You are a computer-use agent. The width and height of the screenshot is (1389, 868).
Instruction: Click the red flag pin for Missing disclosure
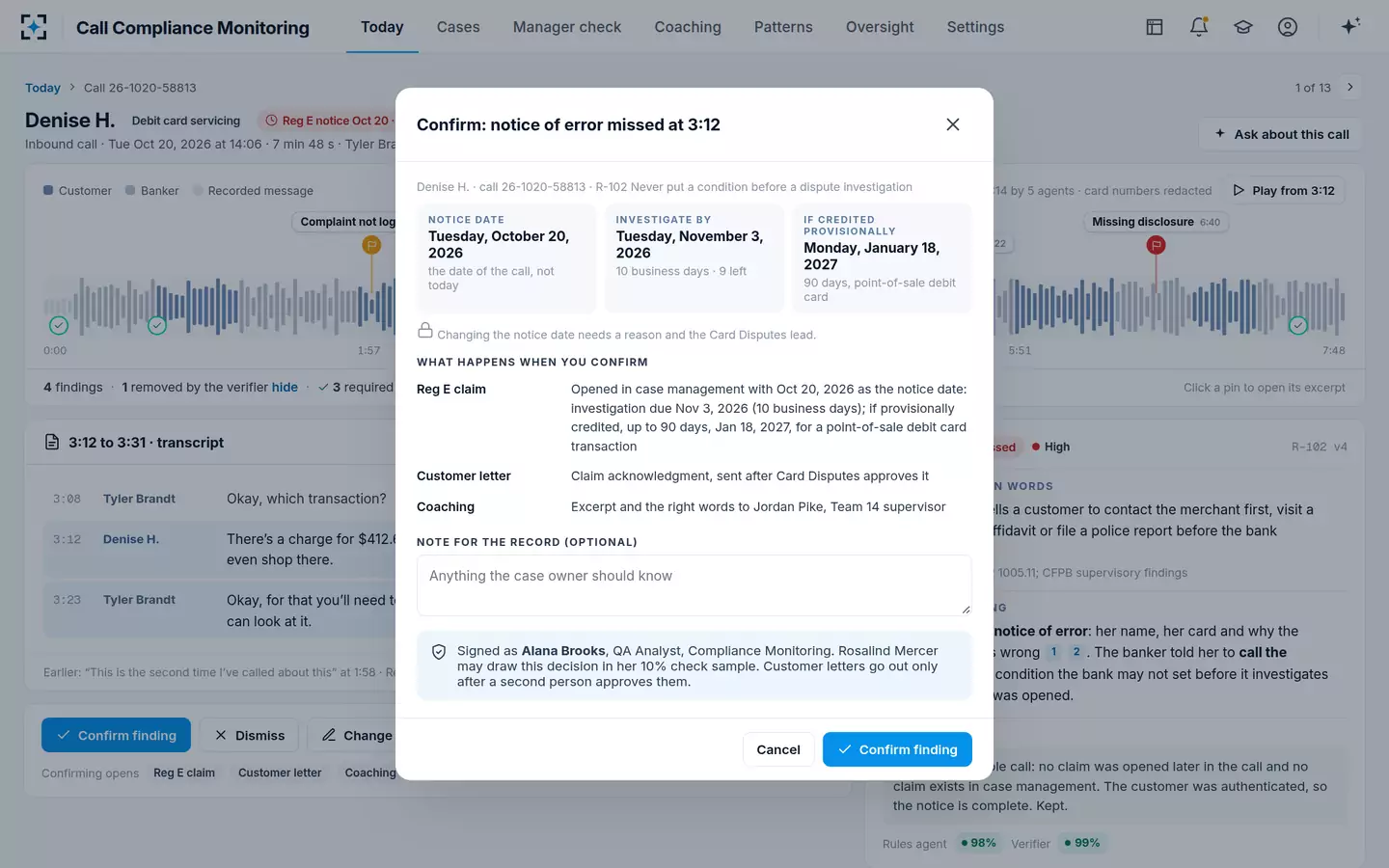pos(1156,245)
